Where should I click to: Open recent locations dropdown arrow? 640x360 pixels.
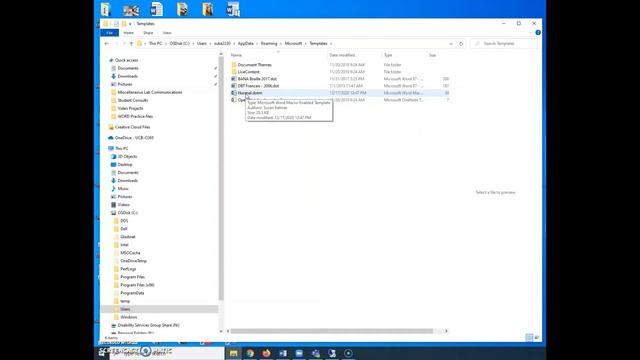[124, 44]
